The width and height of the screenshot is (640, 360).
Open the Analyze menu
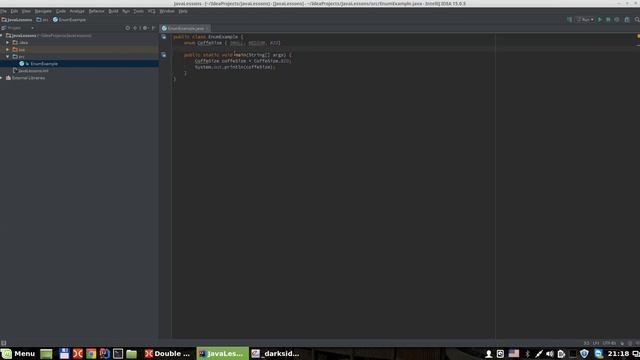click(77, 11)
